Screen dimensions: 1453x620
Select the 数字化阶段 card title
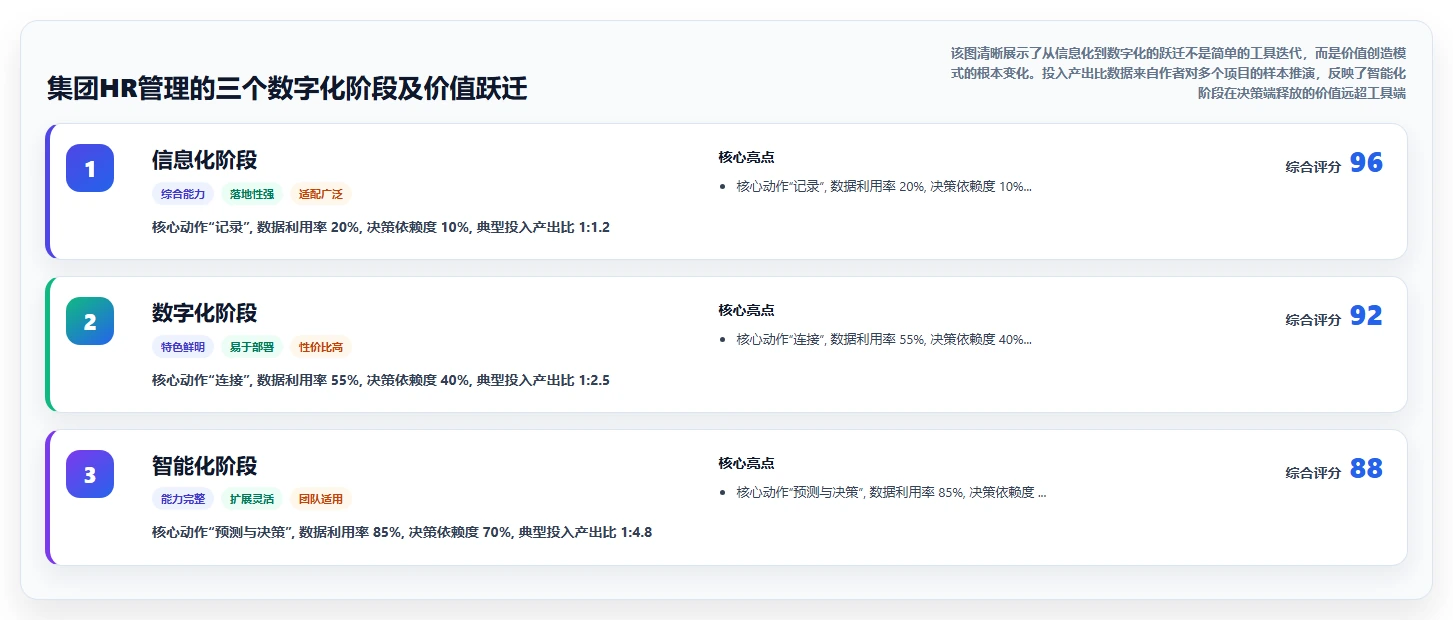tap(205, 313)
